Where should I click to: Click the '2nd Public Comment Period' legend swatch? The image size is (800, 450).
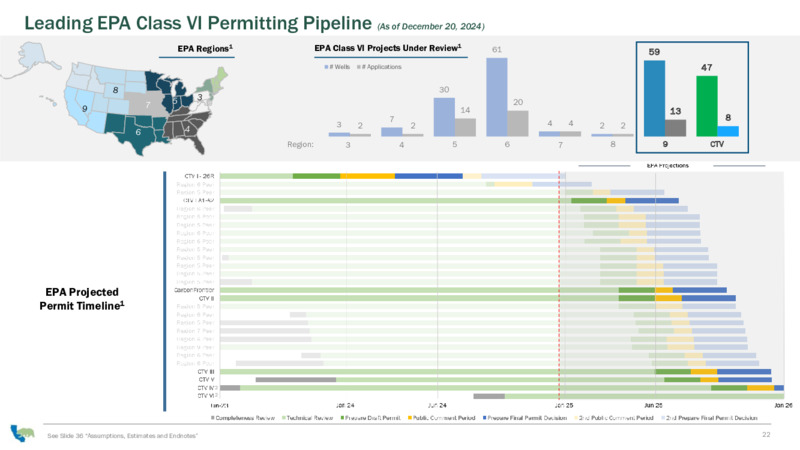[576, 418]
